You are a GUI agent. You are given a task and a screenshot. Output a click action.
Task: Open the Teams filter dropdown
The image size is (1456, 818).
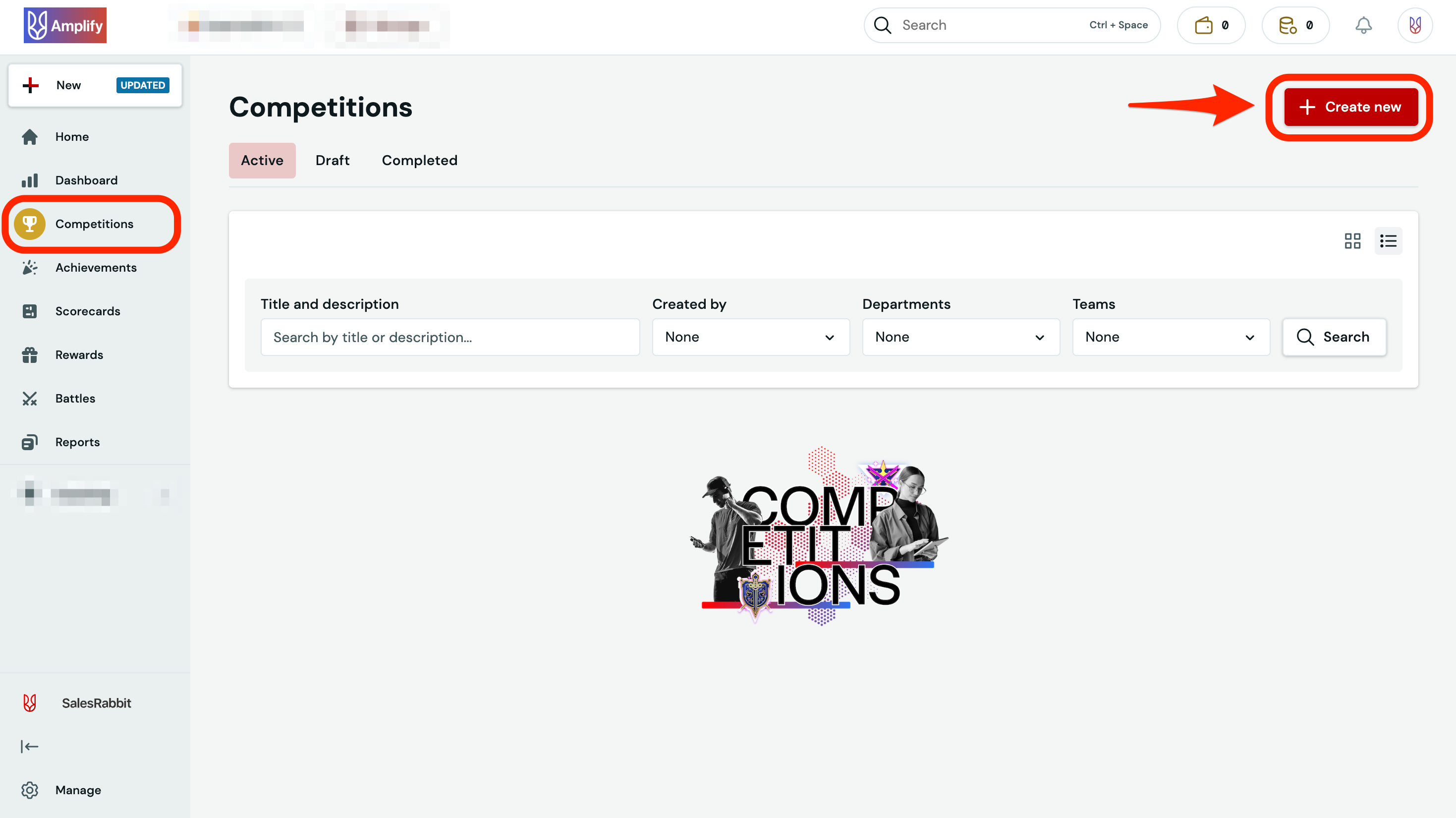pyautogui.click(x=1171, y=337)
